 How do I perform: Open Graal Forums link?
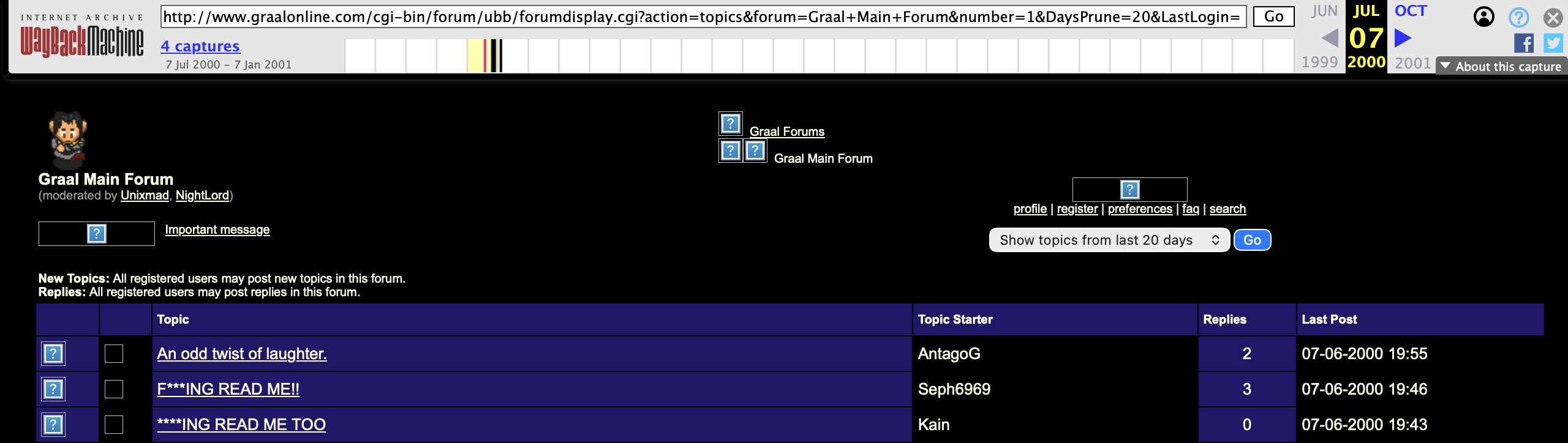coord(787,132)
